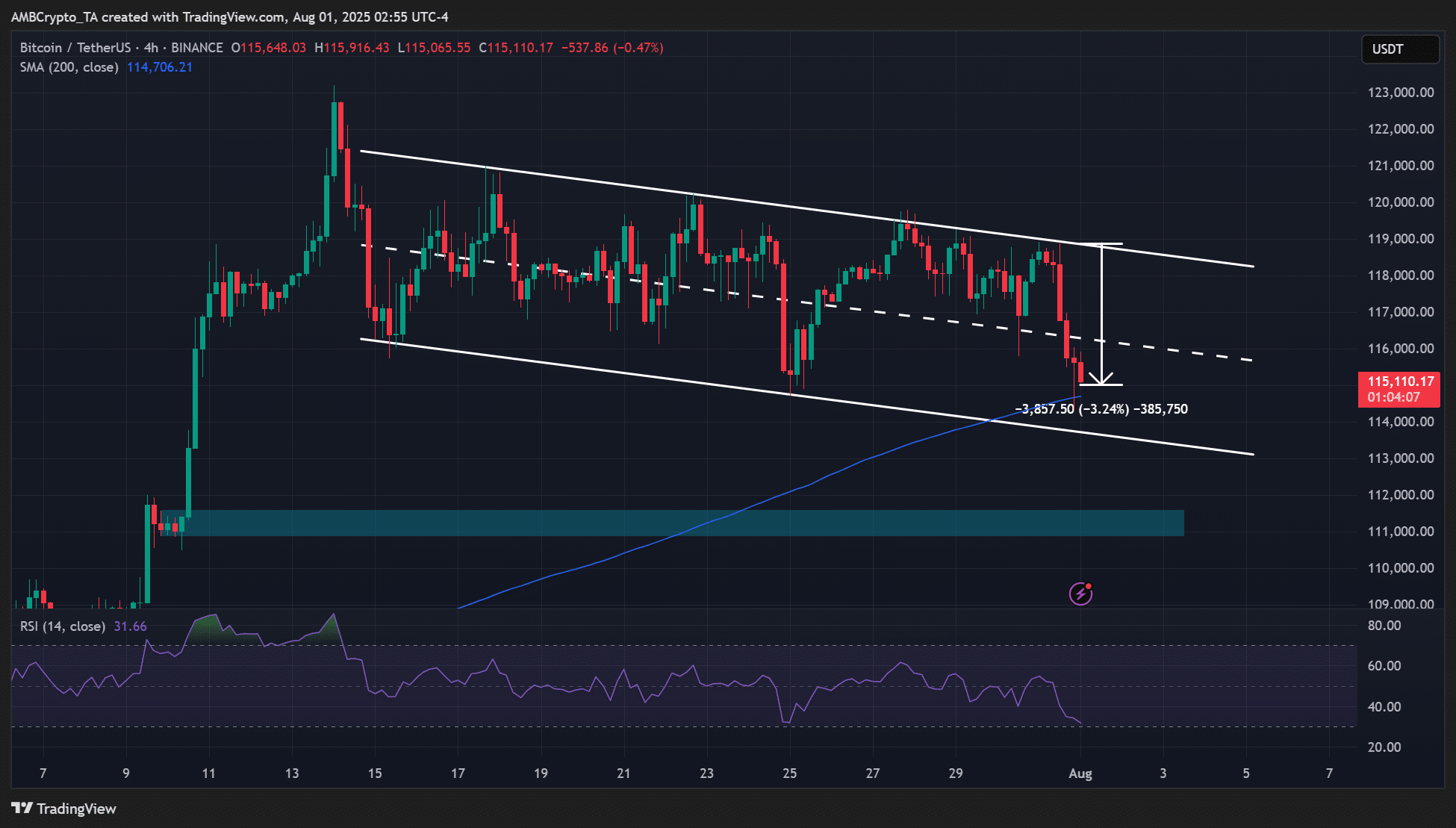Click the SMA (200, close) indicator legend
The width and height of the screenshot is (1456, 828).
(69, 67)
